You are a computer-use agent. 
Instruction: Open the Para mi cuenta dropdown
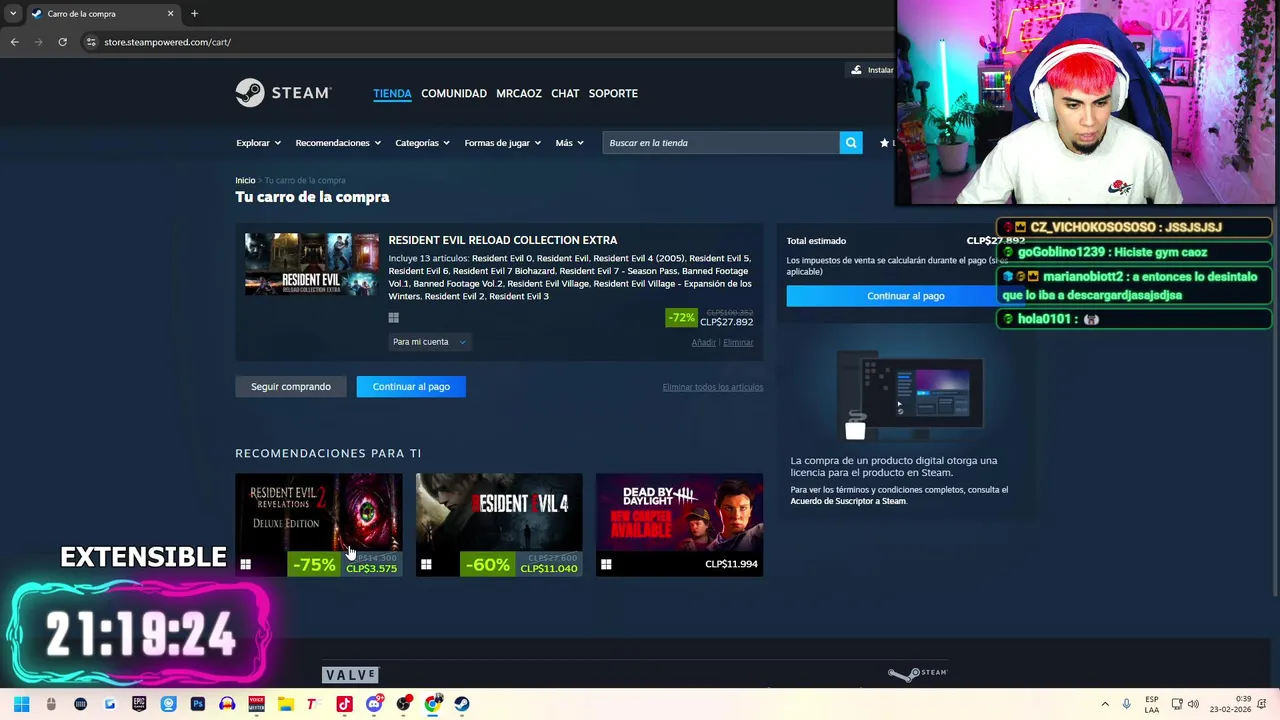click(429, 342)
